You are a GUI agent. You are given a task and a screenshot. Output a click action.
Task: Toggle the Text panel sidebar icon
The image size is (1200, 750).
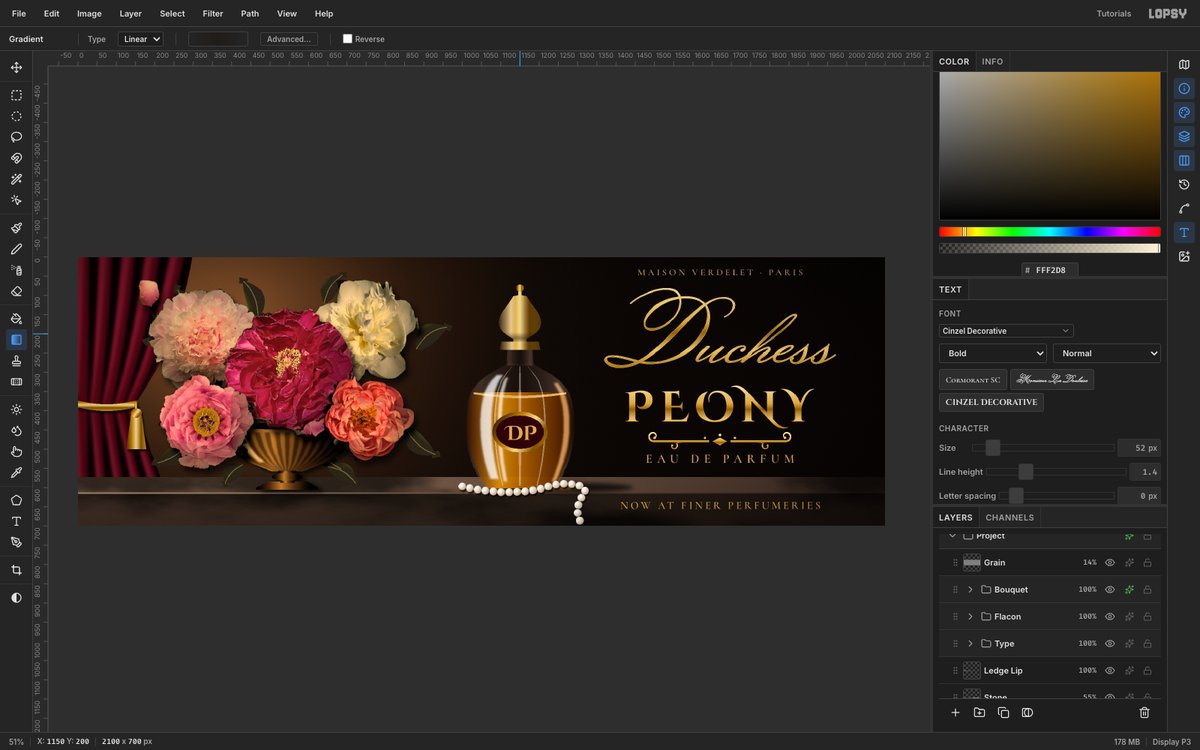1184,232
